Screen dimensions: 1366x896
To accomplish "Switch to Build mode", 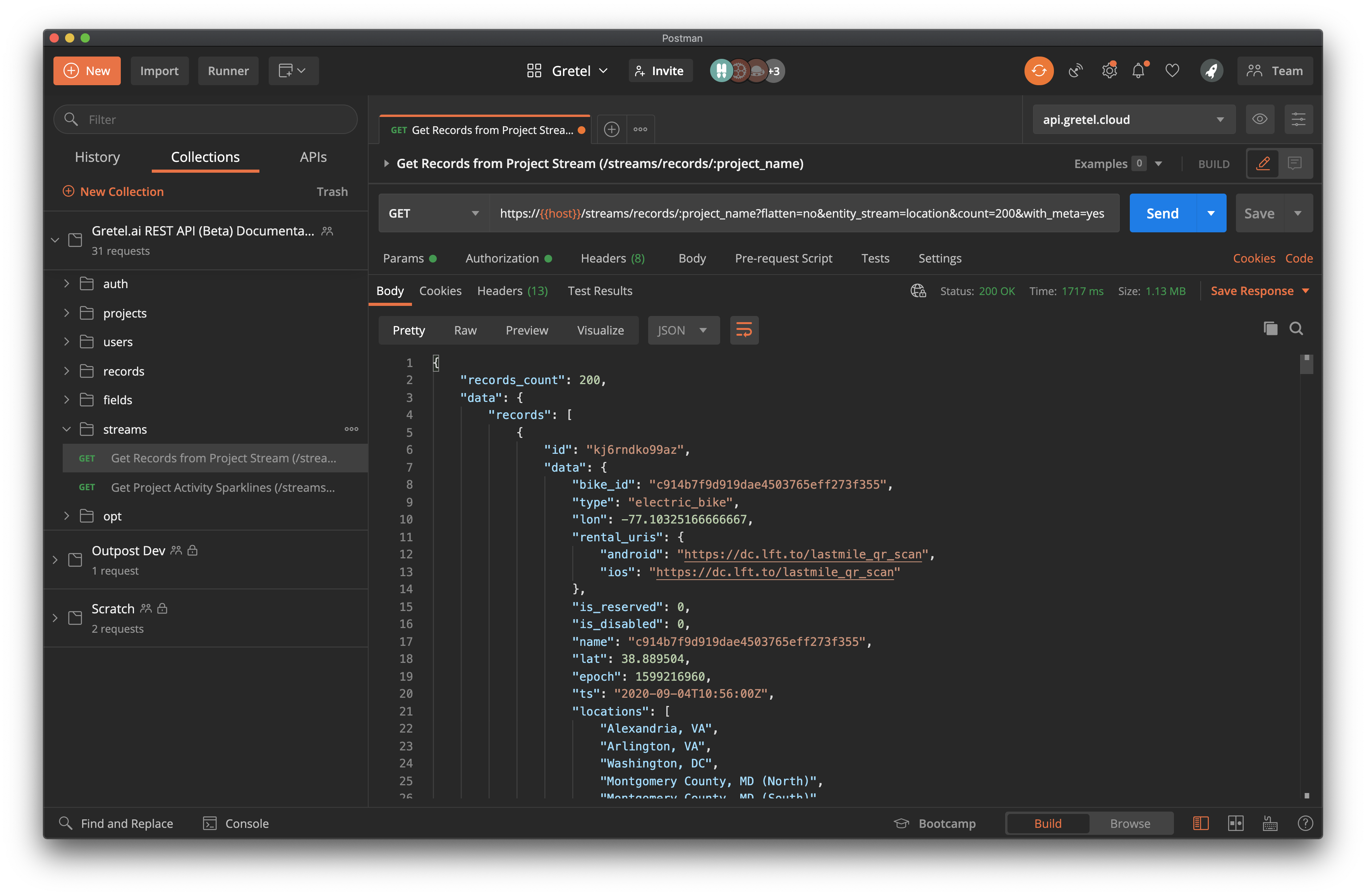I will coord(1047,823).
